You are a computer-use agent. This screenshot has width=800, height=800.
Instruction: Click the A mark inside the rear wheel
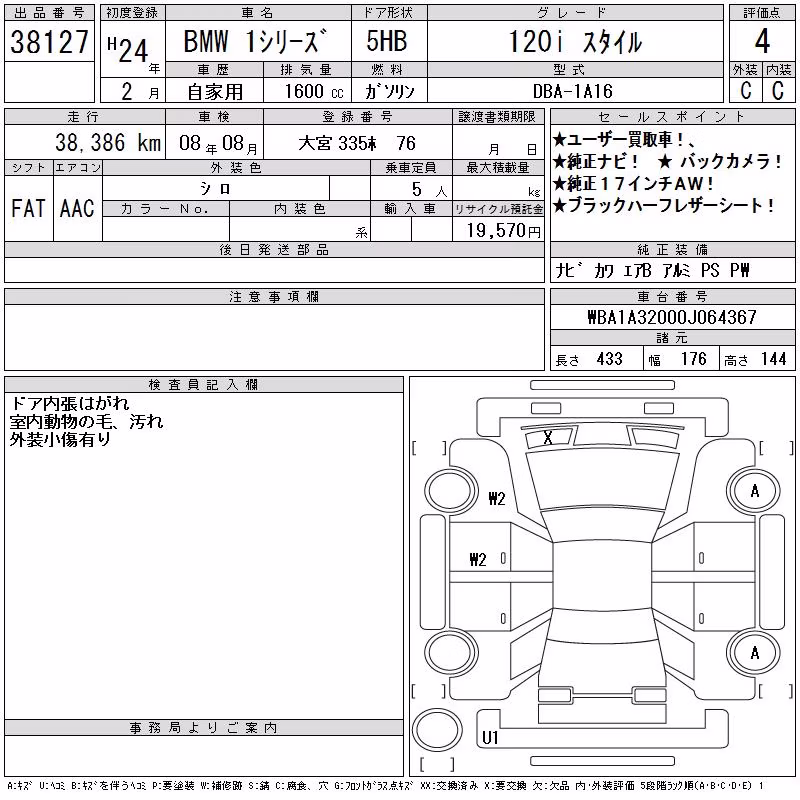755,653
